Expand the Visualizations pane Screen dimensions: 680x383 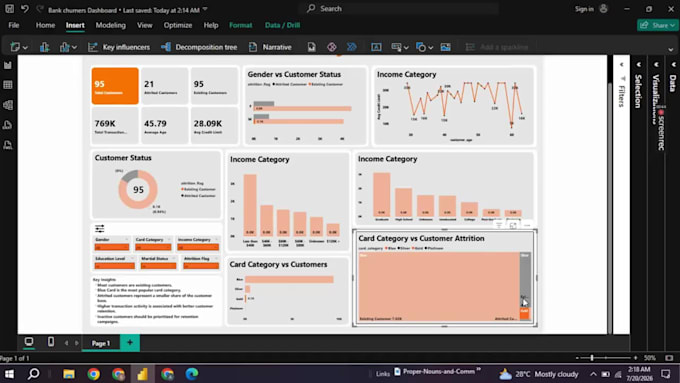click(x=656, y=65)
